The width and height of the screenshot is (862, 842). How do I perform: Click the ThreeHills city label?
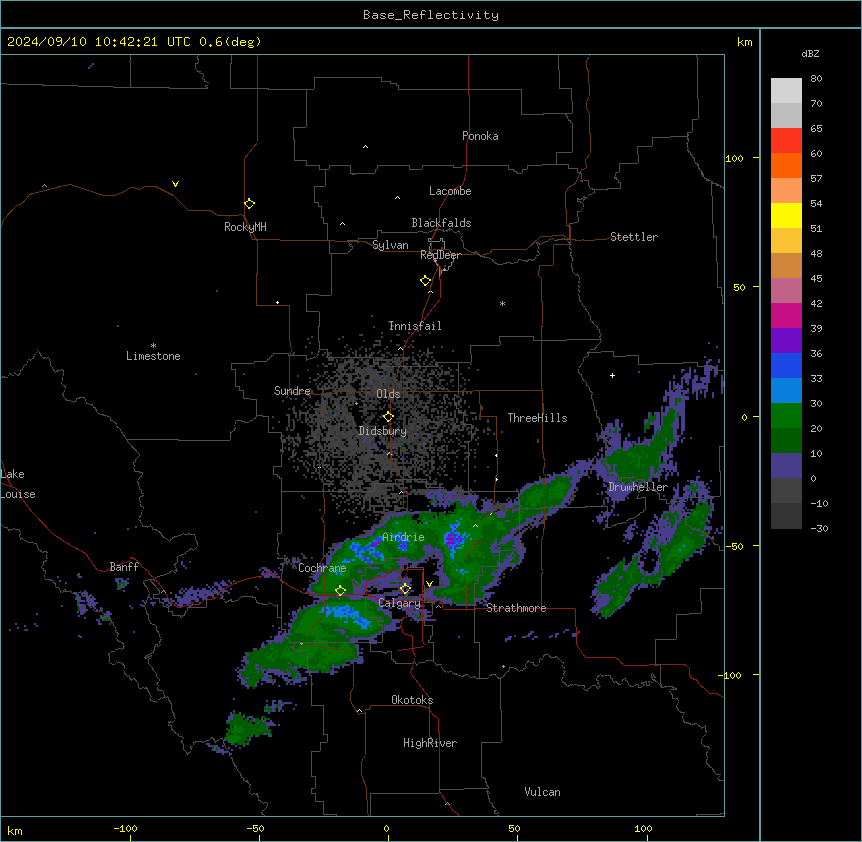pyautogui.click(x=537, y=418)
